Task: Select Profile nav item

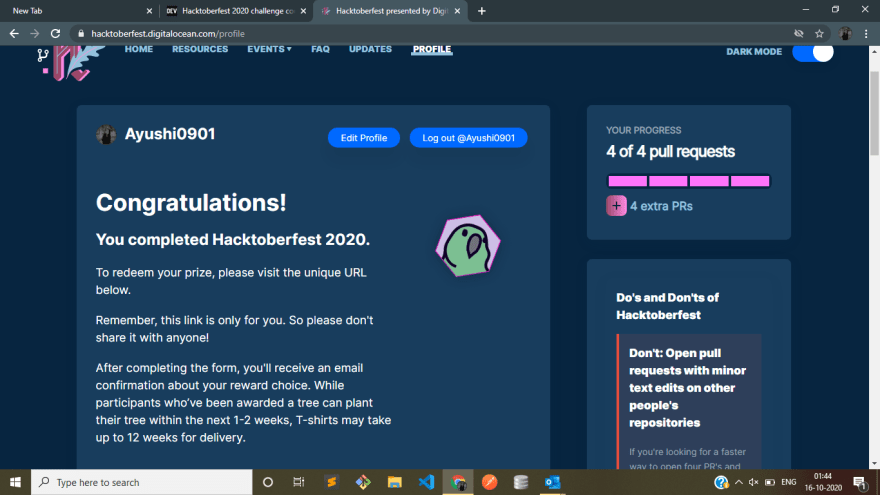Action: pos(432,49)
